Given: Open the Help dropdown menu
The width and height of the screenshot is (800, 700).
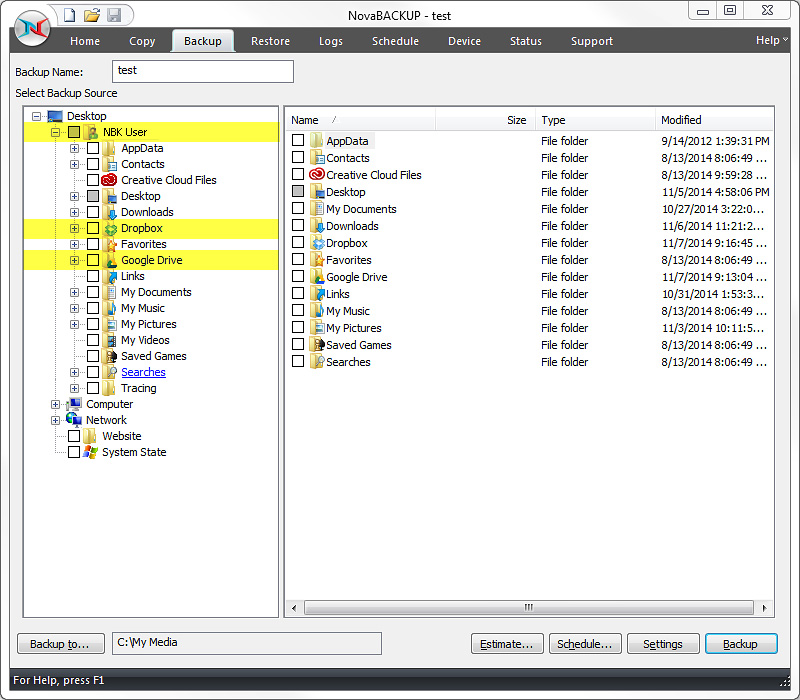Looking at the screenshot, I should point(771,40).
